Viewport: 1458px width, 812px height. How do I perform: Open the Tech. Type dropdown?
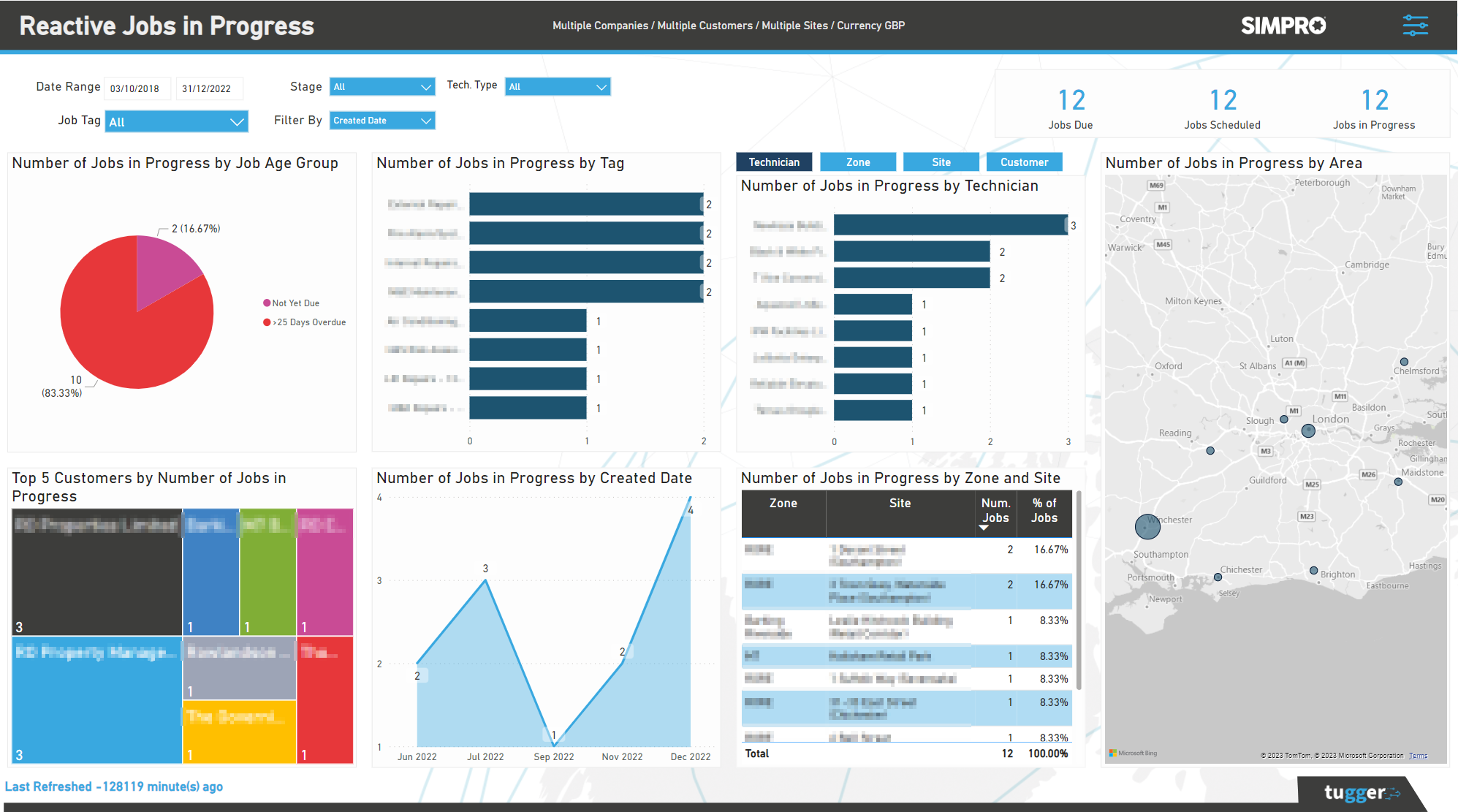coord(557,86)
